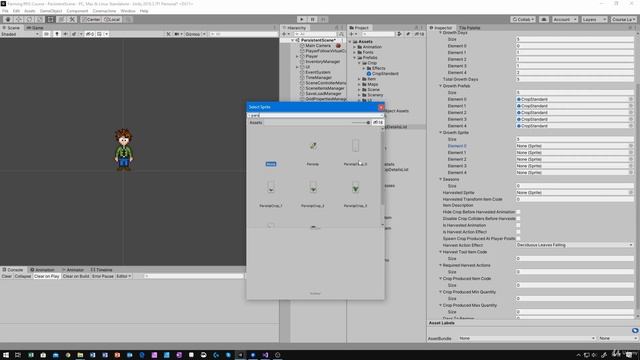This screenshot has height=360, width=640.
Task: Click the Step frame button
Action: click(323, 20)
